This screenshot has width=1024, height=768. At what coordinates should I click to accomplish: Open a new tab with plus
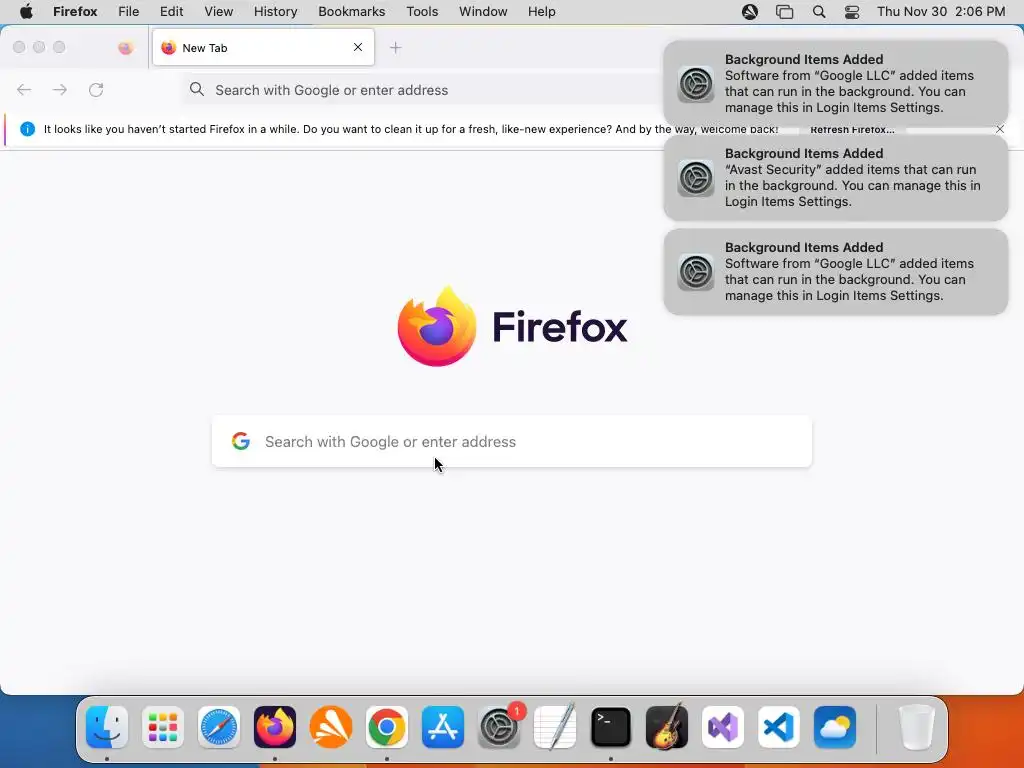[396, 48]
